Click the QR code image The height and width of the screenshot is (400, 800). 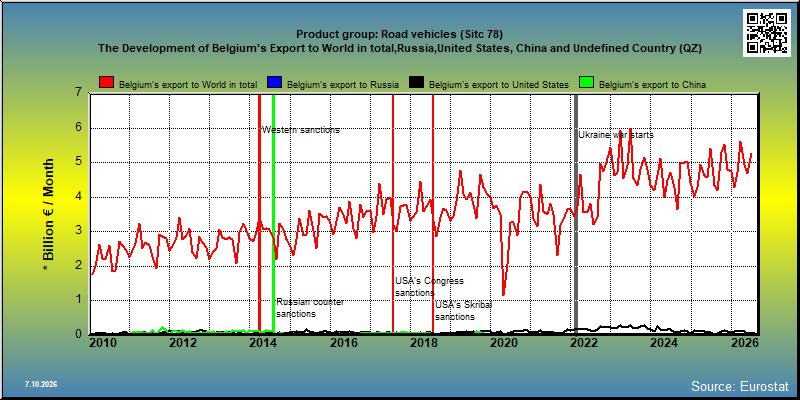[767, 33]
